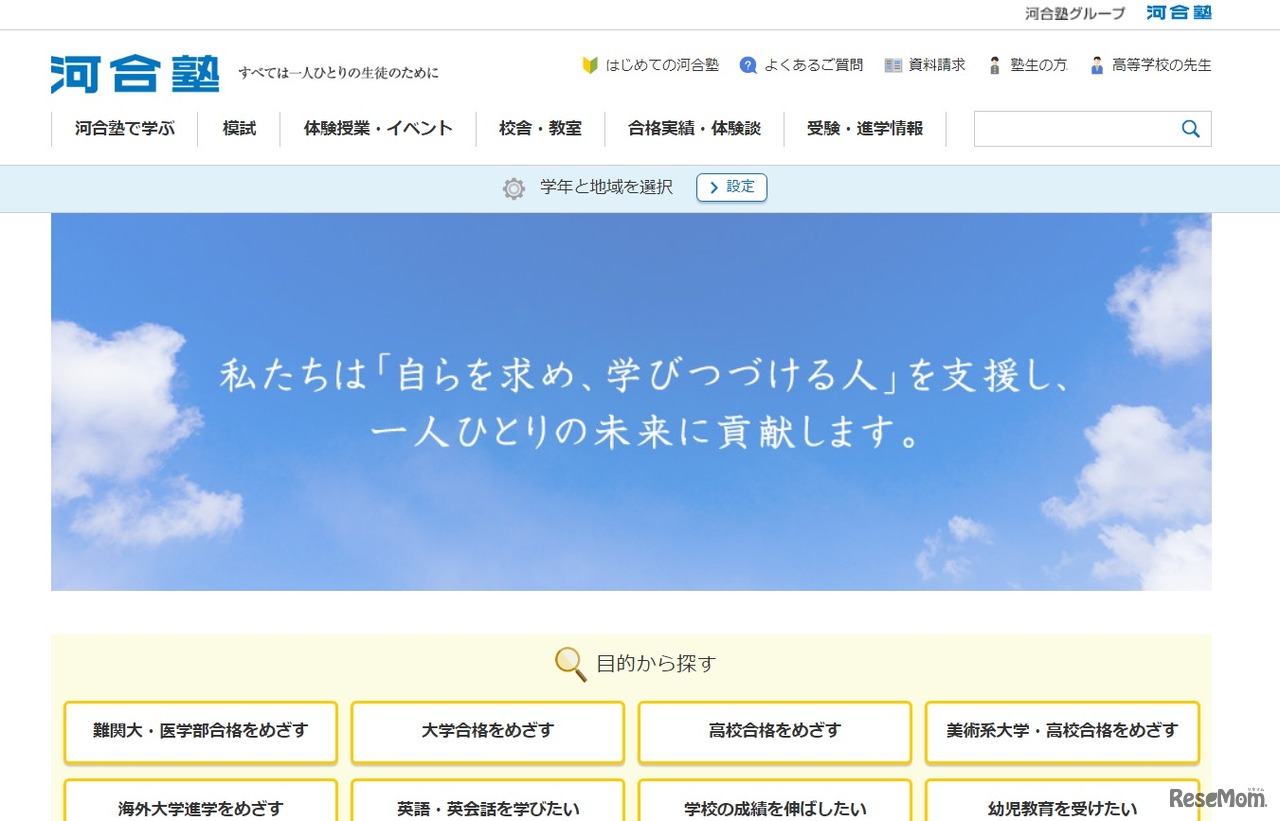
Task: Click the gear icon beside 学年と地域を選択
Action: pos(513,188)
